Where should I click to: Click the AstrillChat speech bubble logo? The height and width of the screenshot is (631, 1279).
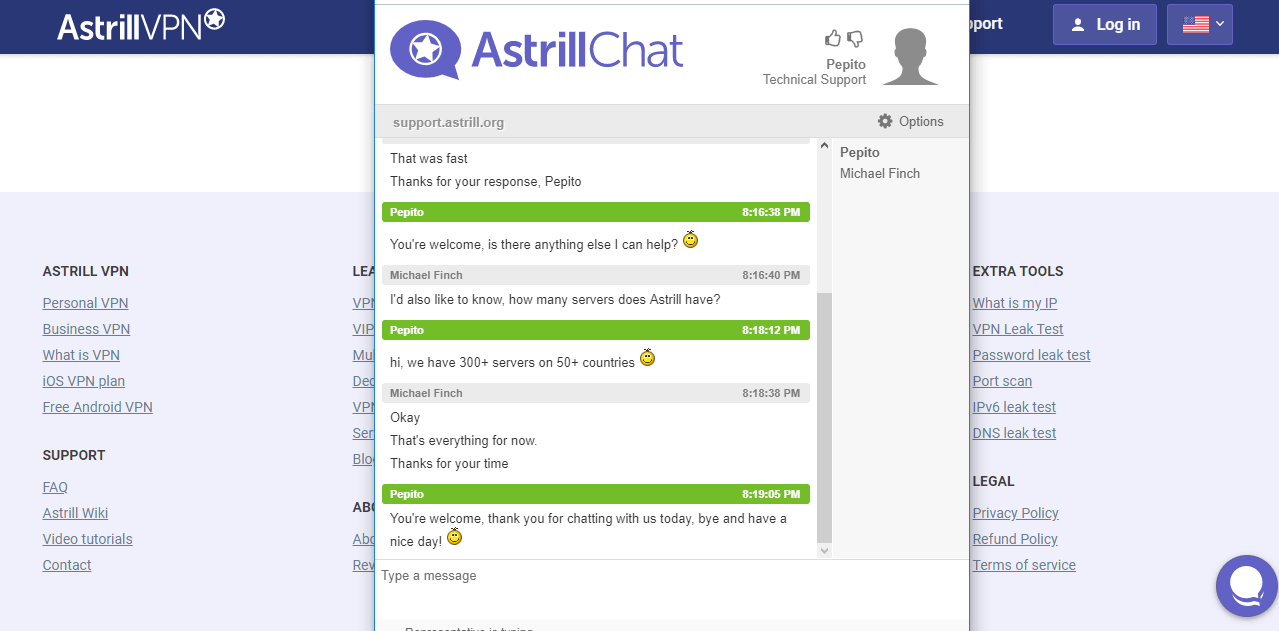tap(426, 49)
